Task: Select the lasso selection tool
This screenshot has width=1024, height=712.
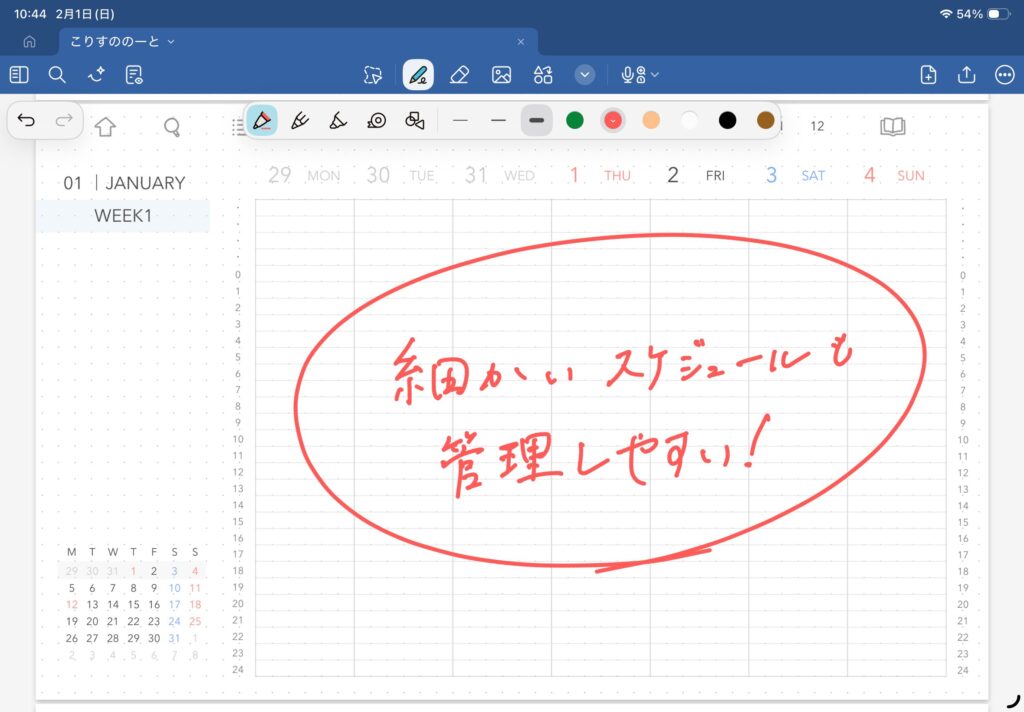Action: pos(374,75)
